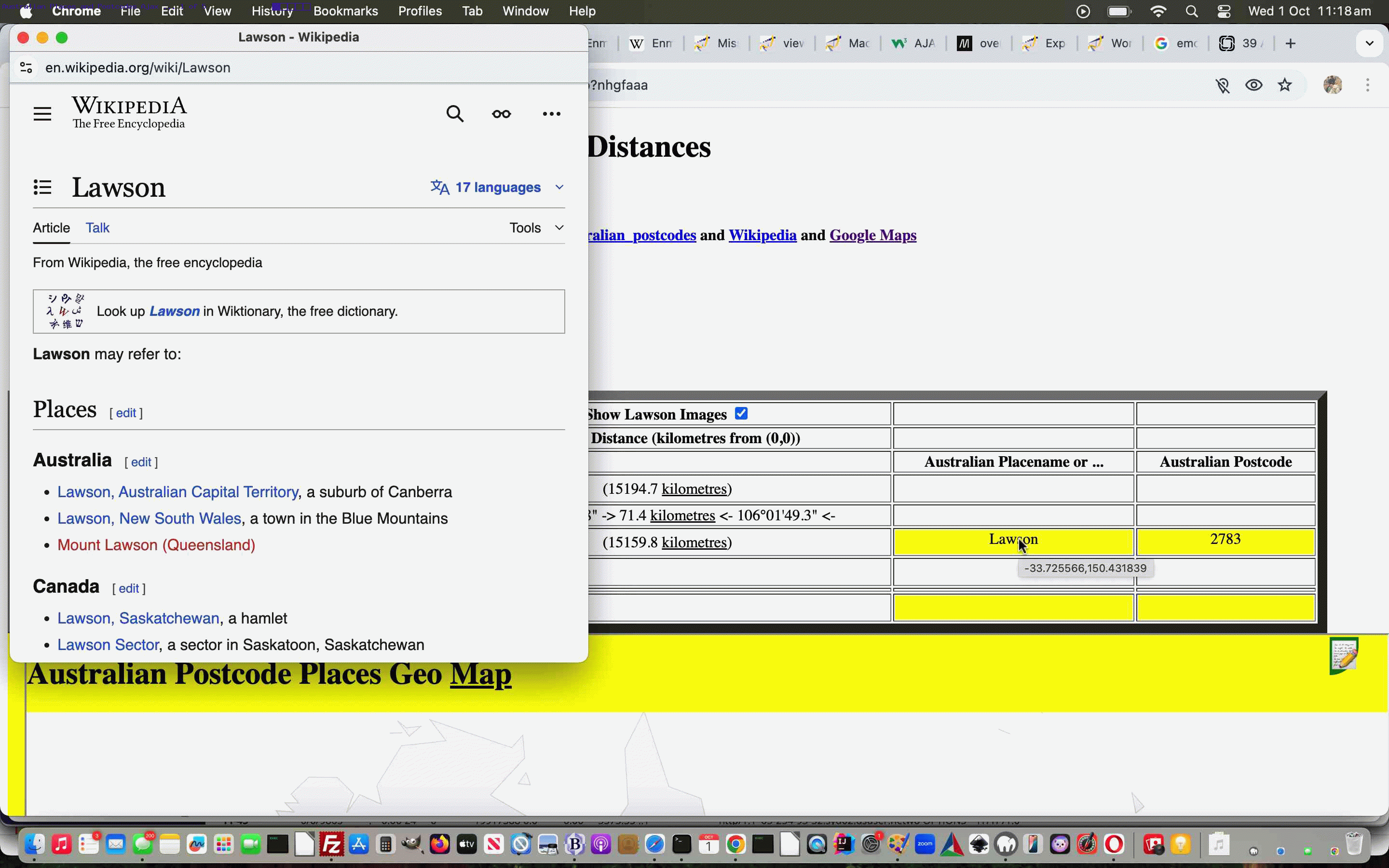Image resolution: width=1389 pixels, height=868 pixels.
Task: Click the bookmark star icon in Chrome
Action: pyautogui.click(x=1284, y=85)
